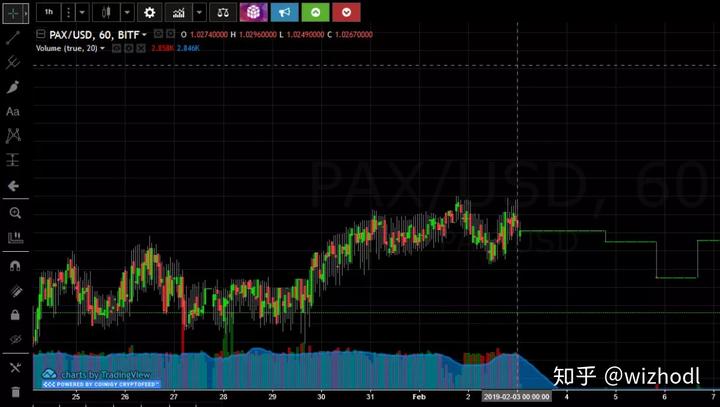The width and height of the screenshot is (720, 407).
Task: Expand the PAX/USD symbol dropdown arrow
Action: [x=145, y=34]
